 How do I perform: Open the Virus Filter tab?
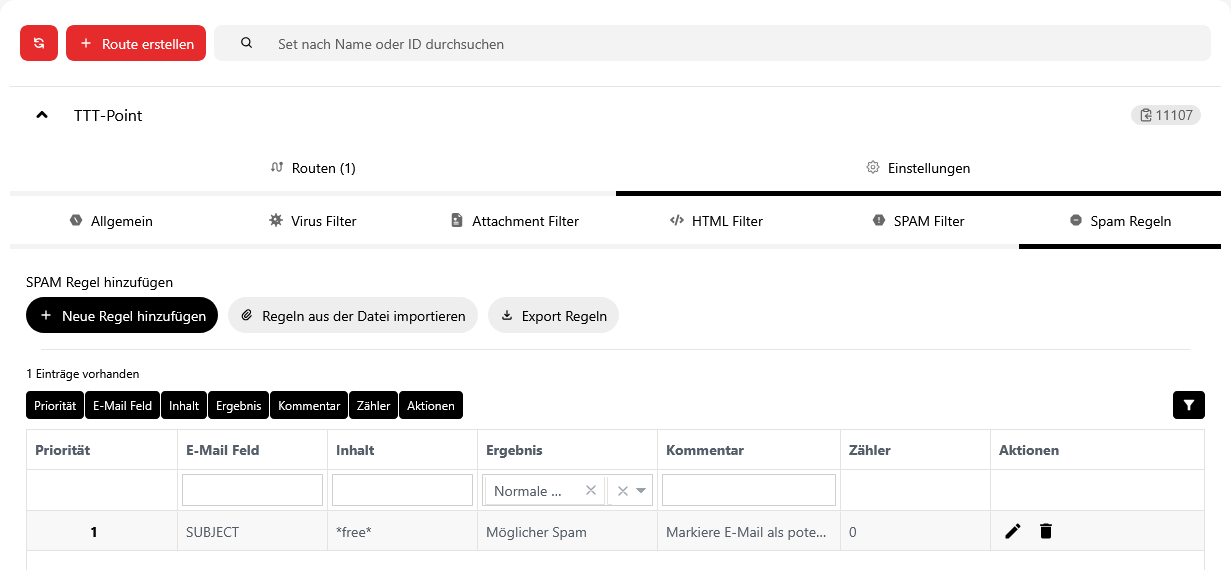click(x=312, y=220)
